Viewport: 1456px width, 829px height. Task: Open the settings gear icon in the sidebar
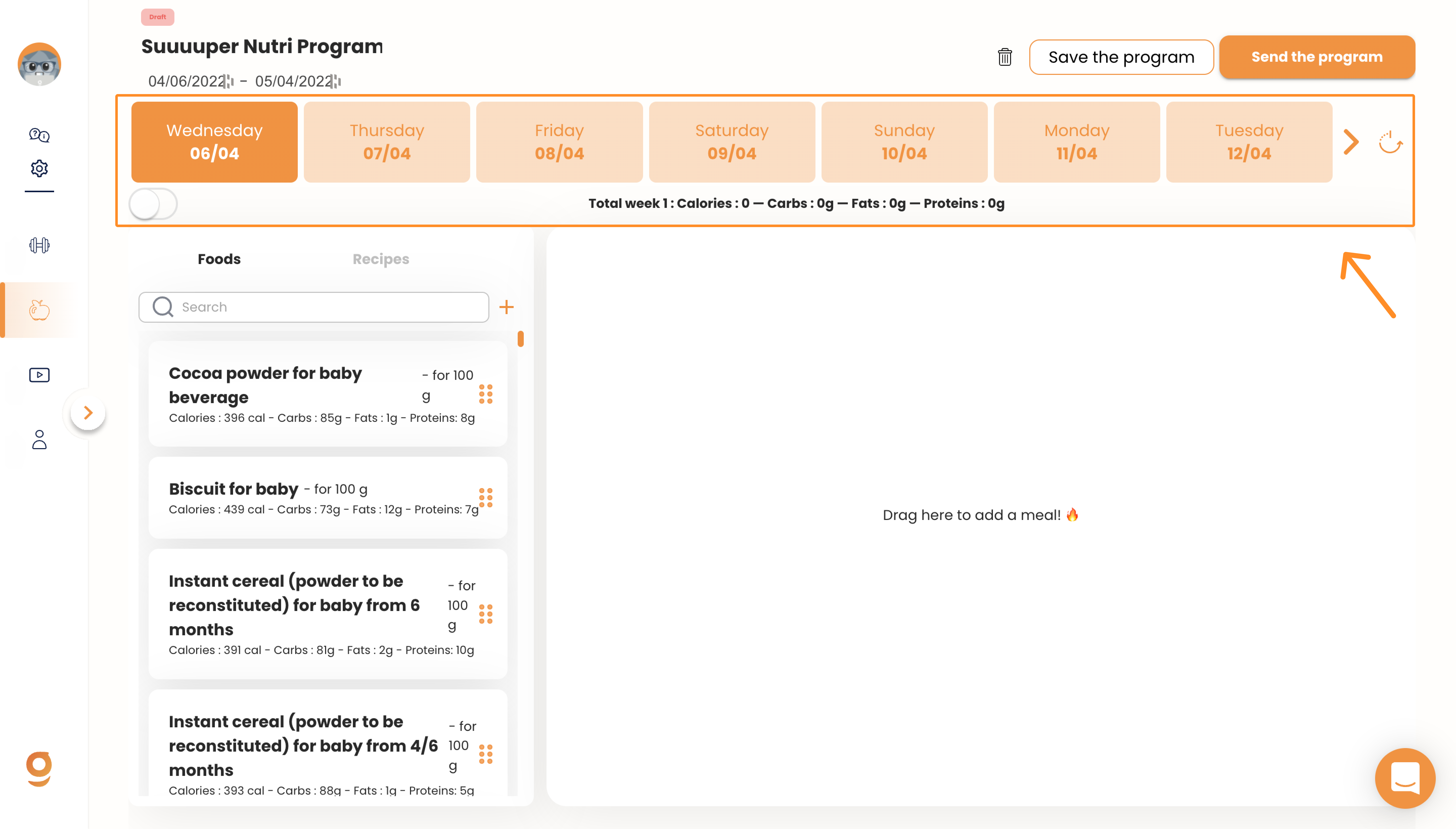[x=39, y=168]
